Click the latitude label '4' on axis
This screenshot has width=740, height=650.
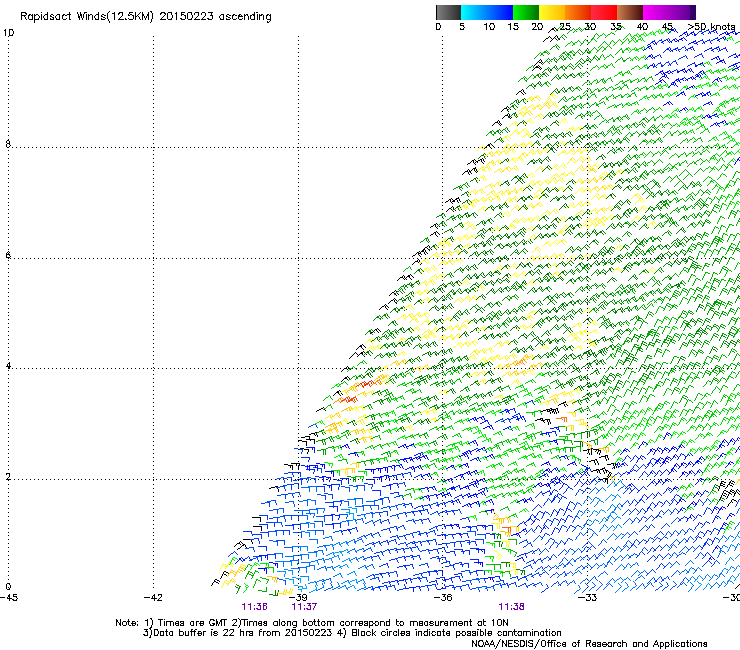click(x=8, y=366)
